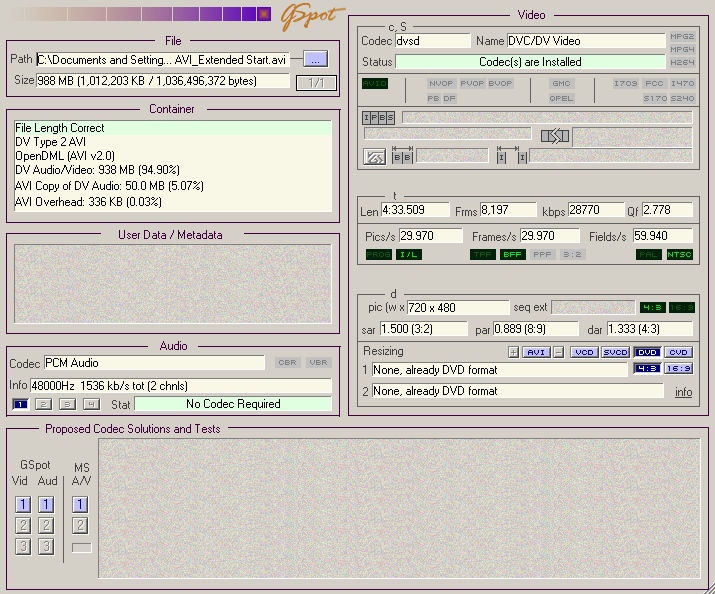Toggle the PROG scan indicator
The image size is (715, 594).
tap(378, 254)
